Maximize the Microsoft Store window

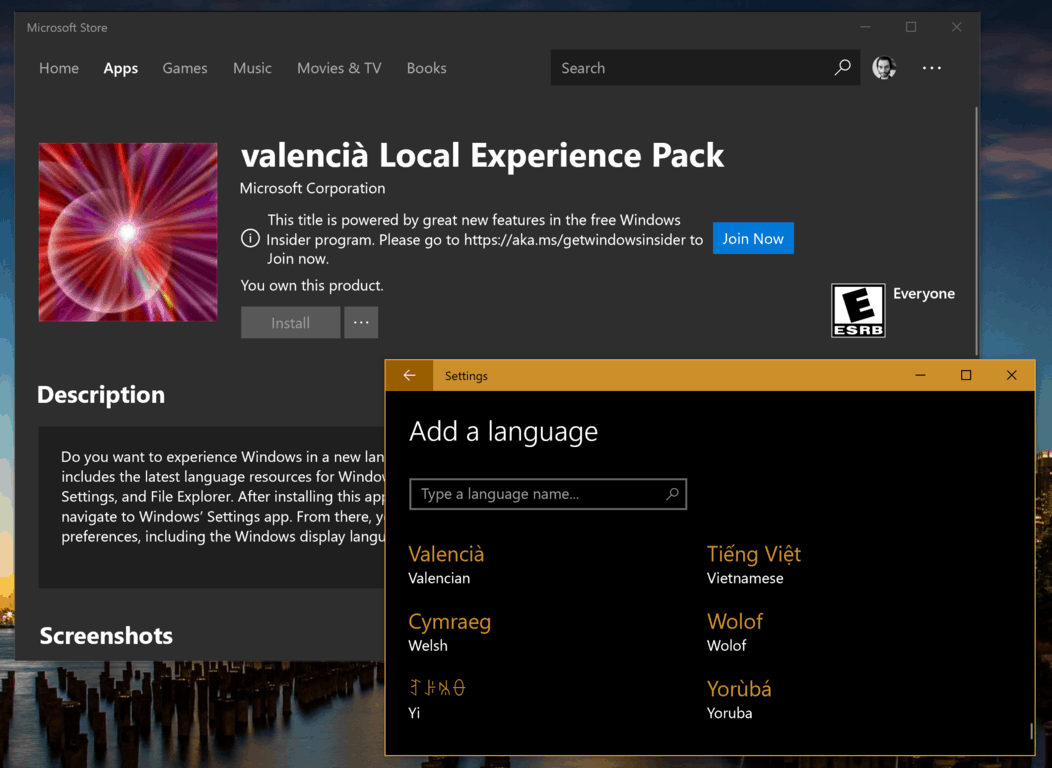pos(911,27)
